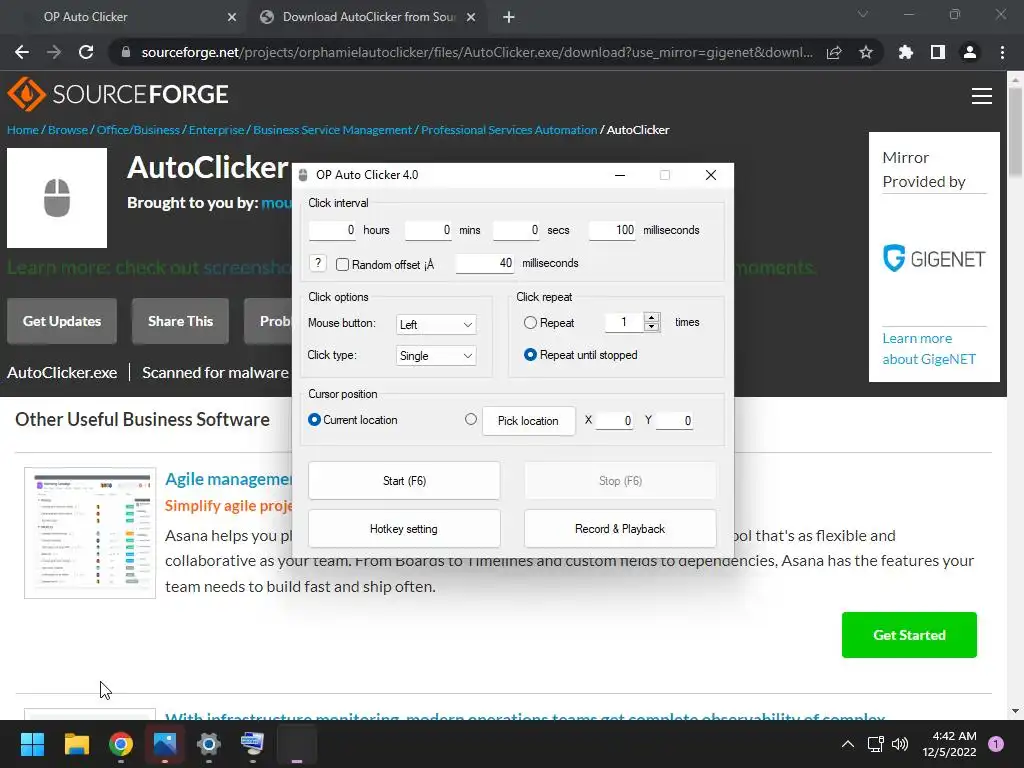Click Start (F6) button
Screen dimensions: 1024x768
coord(404,481)
